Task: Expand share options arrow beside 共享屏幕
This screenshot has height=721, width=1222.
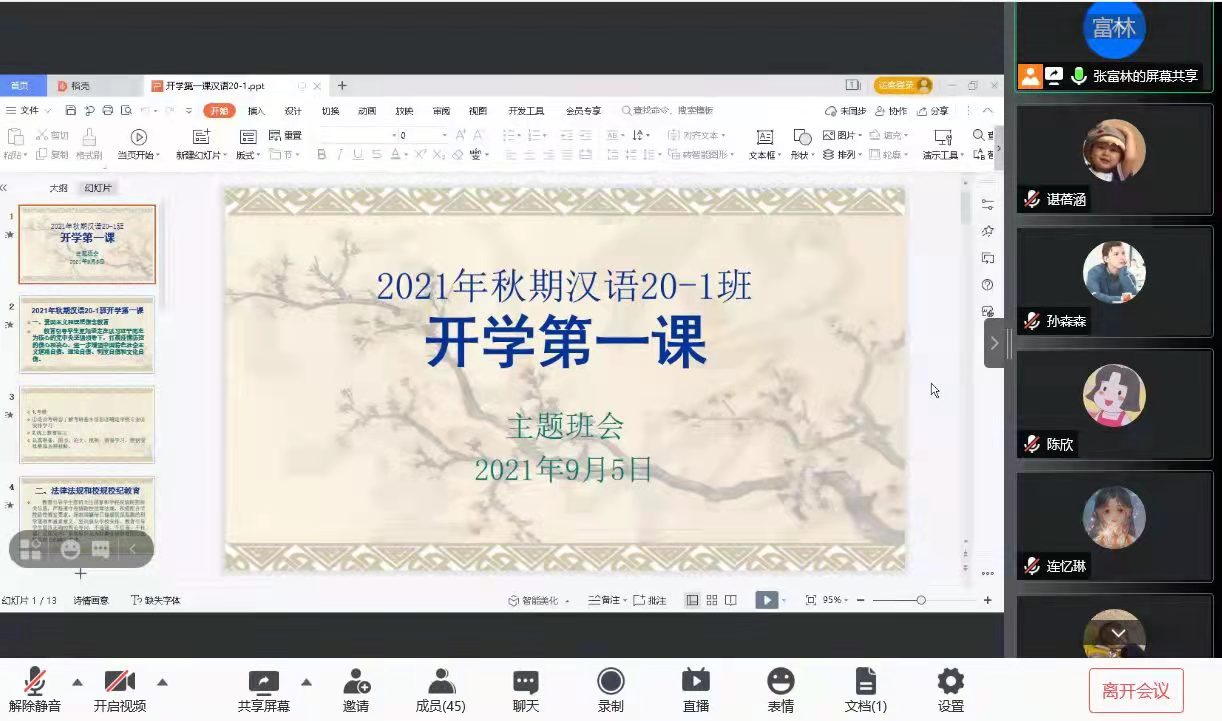Action: [x=306, y=682]
